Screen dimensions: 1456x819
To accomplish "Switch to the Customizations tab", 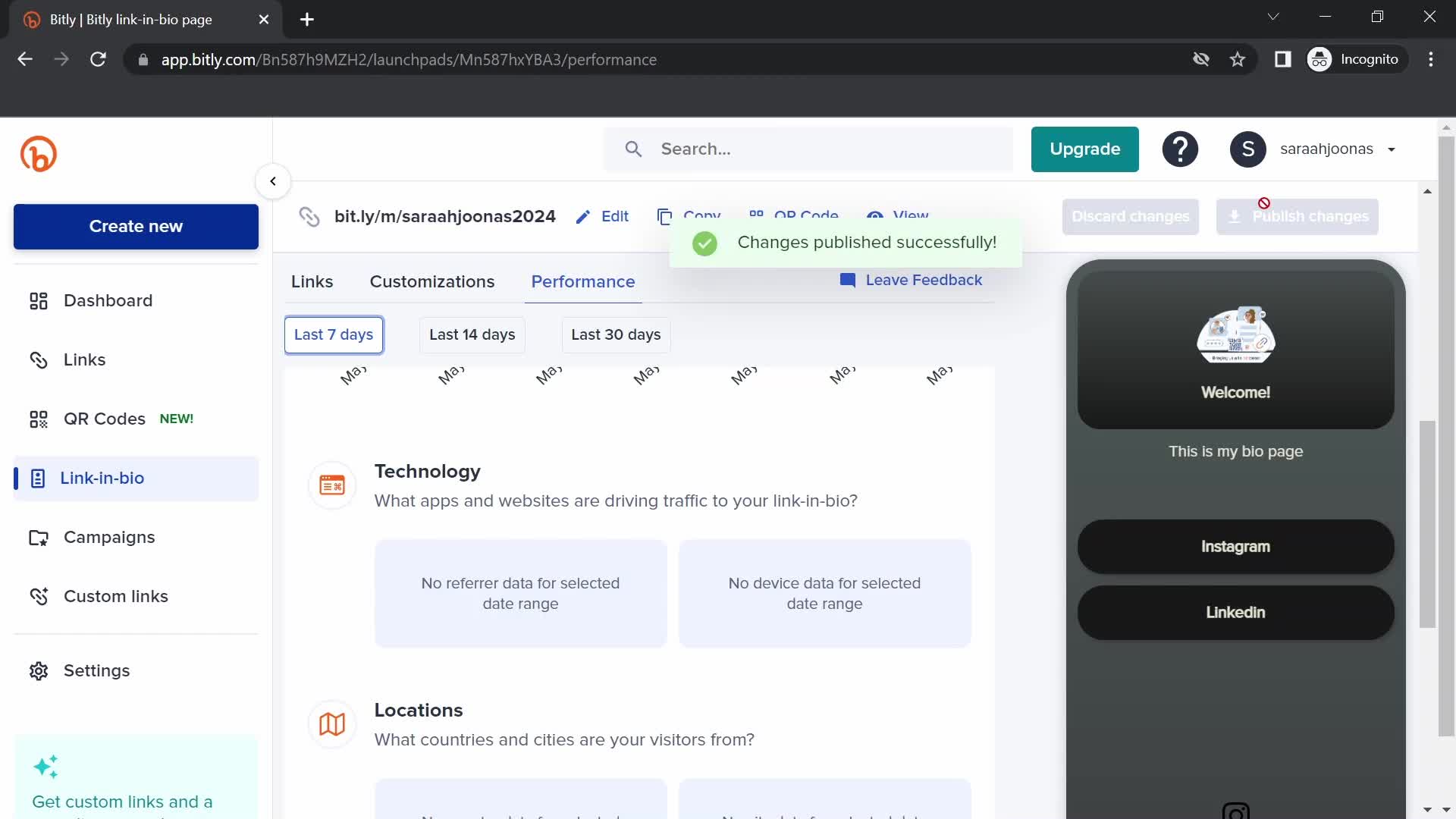I will (432, 282).
